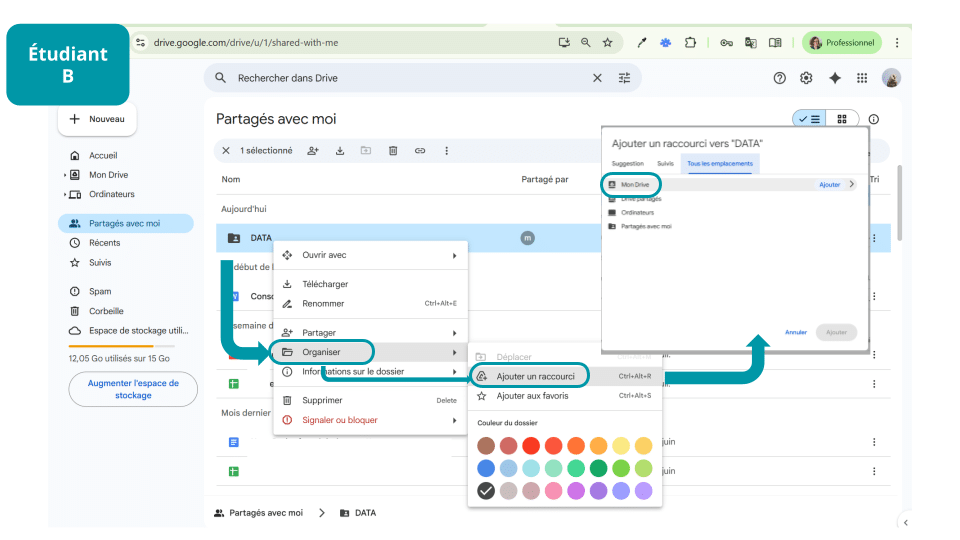This screenshot has height=540, width=960.
Task: Choose the bright red folder color swatch
Action: coord(531,446)
